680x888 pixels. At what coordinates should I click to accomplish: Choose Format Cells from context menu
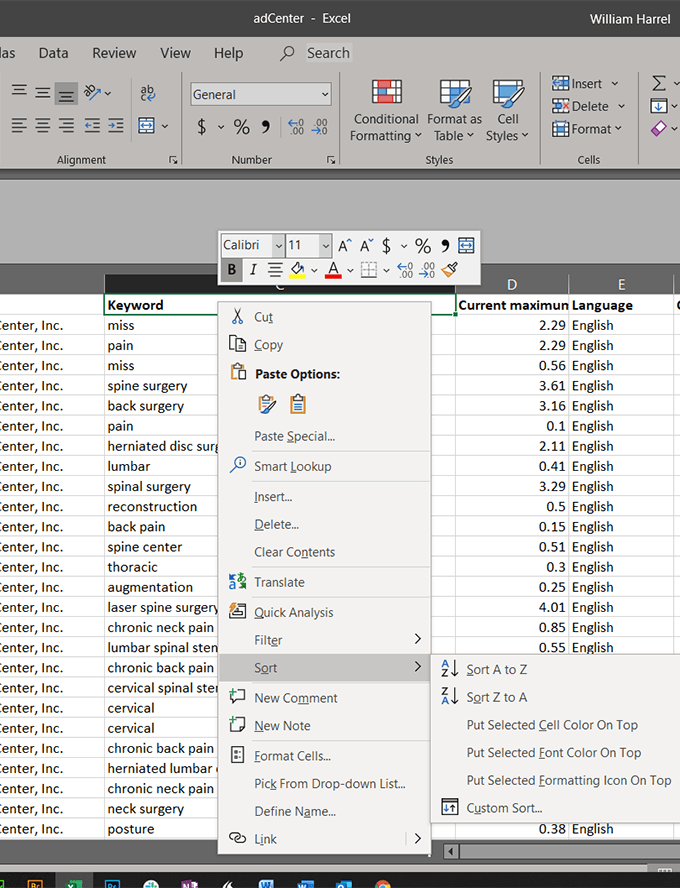tap(292, 756)
